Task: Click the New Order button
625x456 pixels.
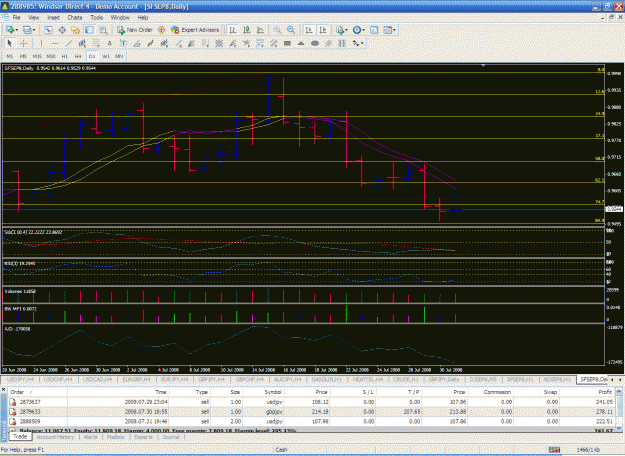Action: tap(135, 30)
